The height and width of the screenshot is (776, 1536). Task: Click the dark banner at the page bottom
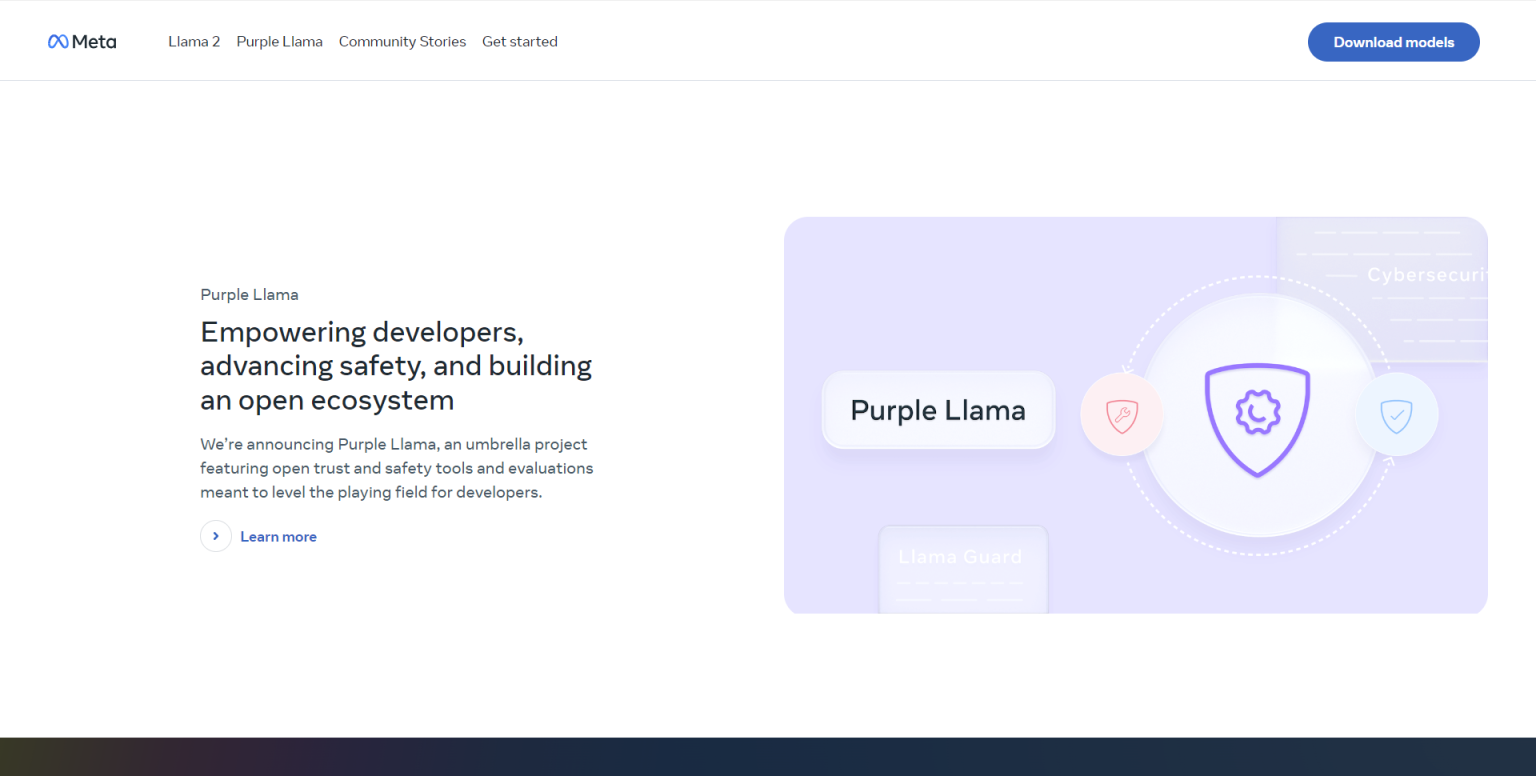point(768,757)
